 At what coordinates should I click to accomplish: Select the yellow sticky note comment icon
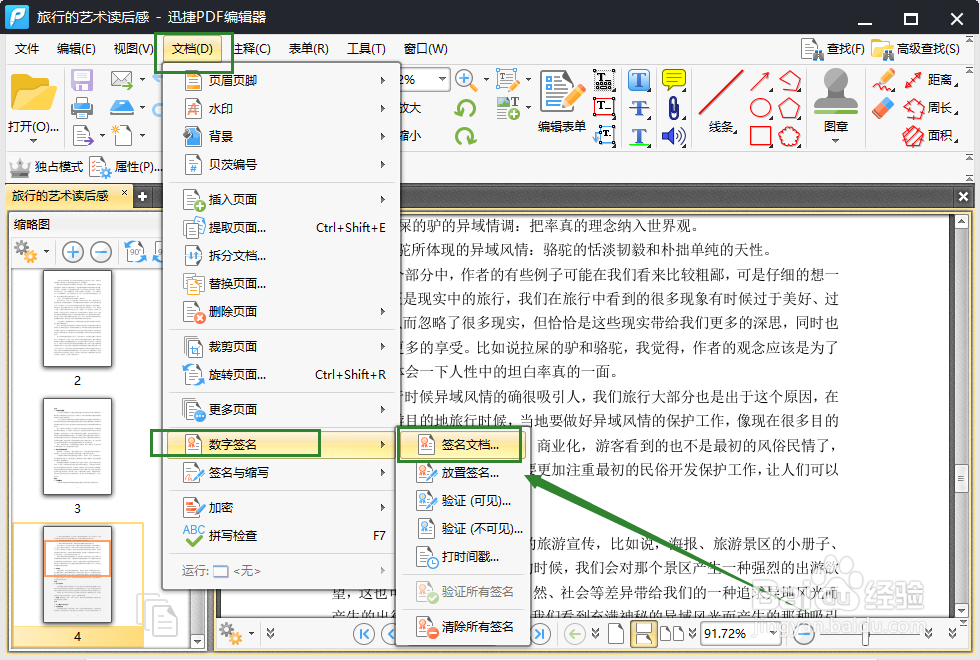click(673, 80)
